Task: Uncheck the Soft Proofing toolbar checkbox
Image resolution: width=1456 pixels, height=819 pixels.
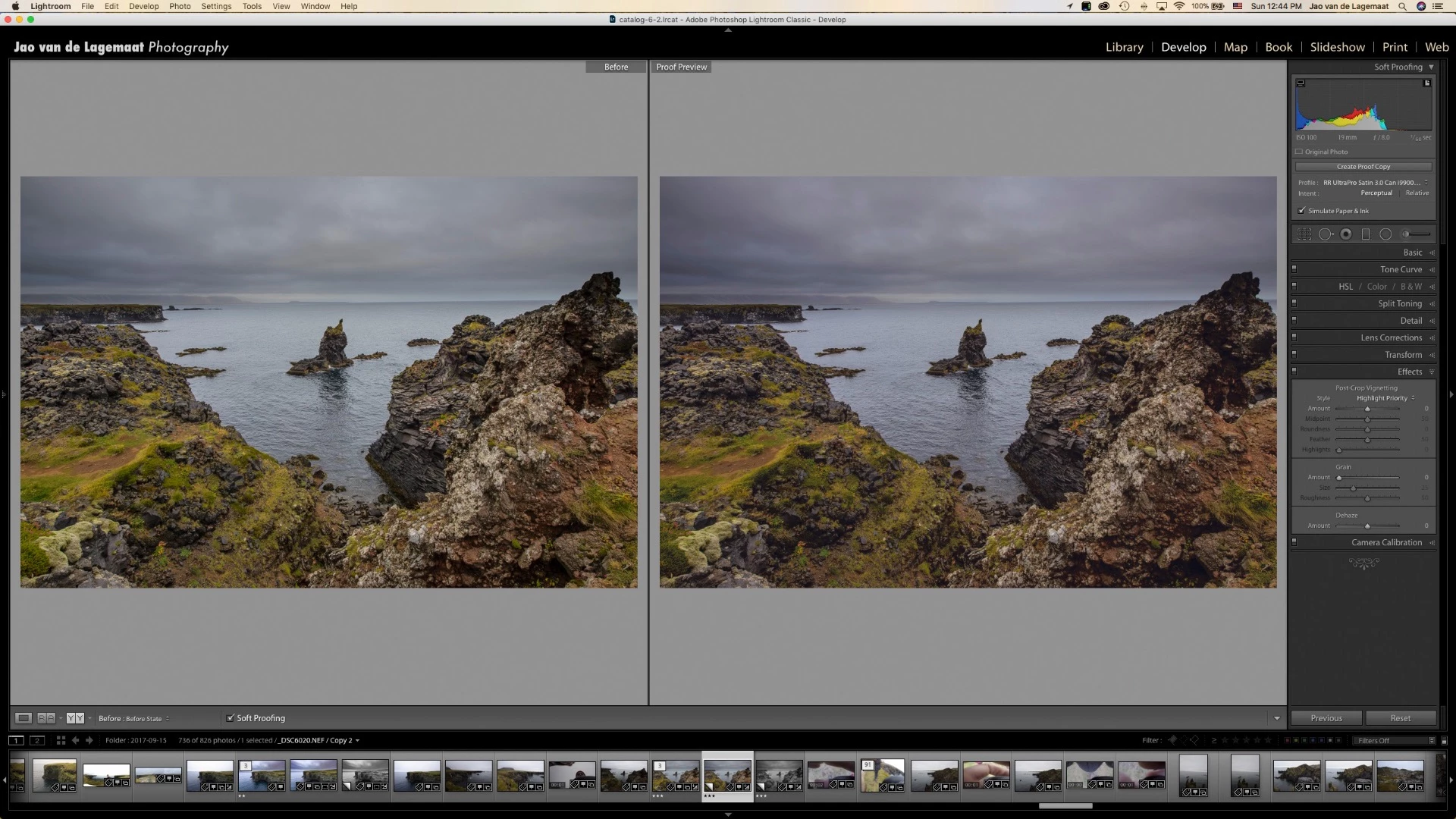Action: [x=231, y=718]
